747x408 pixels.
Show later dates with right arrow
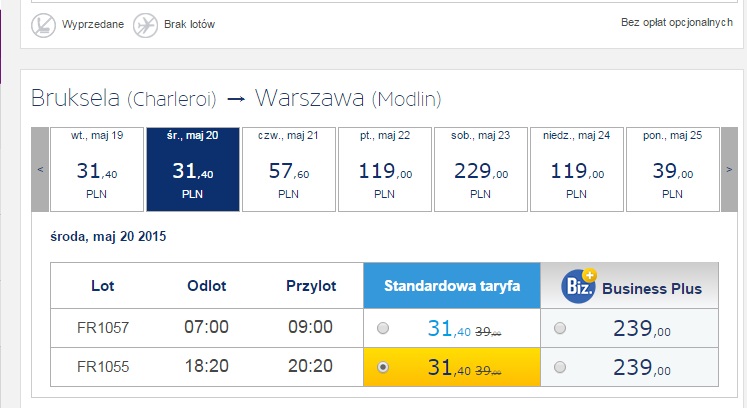click(x=729, y=169)
